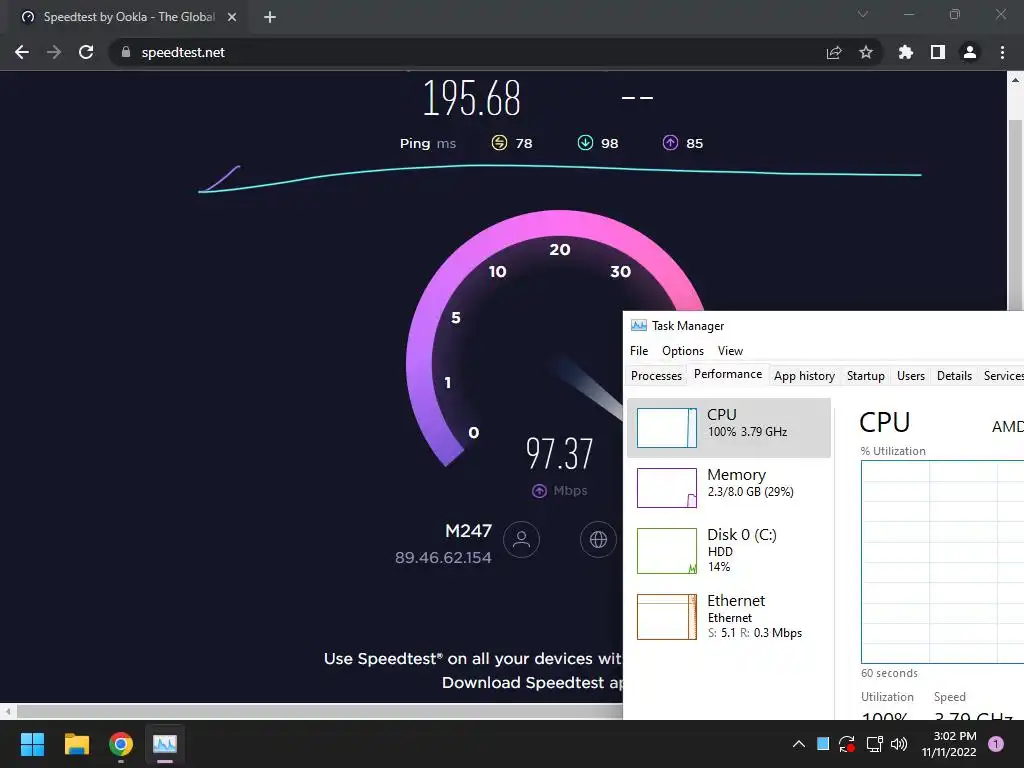
Task: Click the browser back arrow
Action: [x=22, y=52]
